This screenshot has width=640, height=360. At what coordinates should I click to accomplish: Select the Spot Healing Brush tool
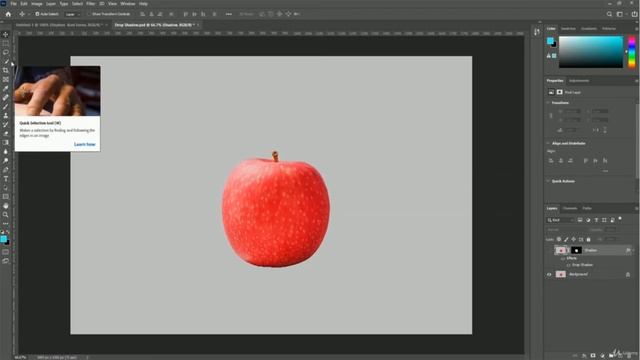coord(6,98)
